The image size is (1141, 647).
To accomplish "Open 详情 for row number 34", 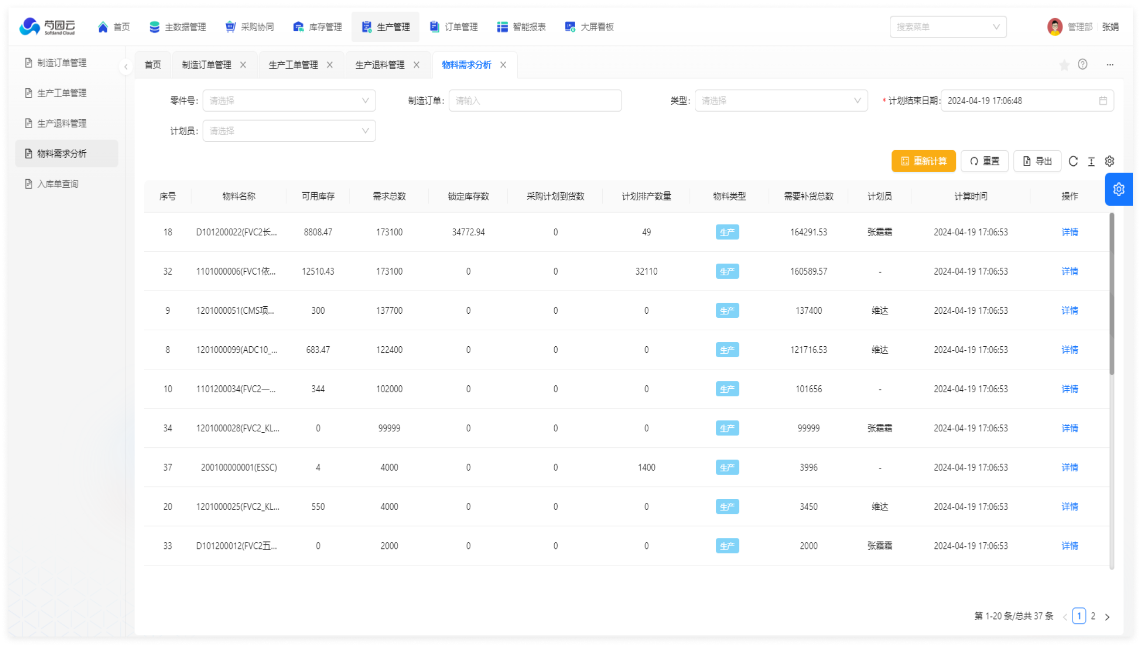I will point(1070,429).
